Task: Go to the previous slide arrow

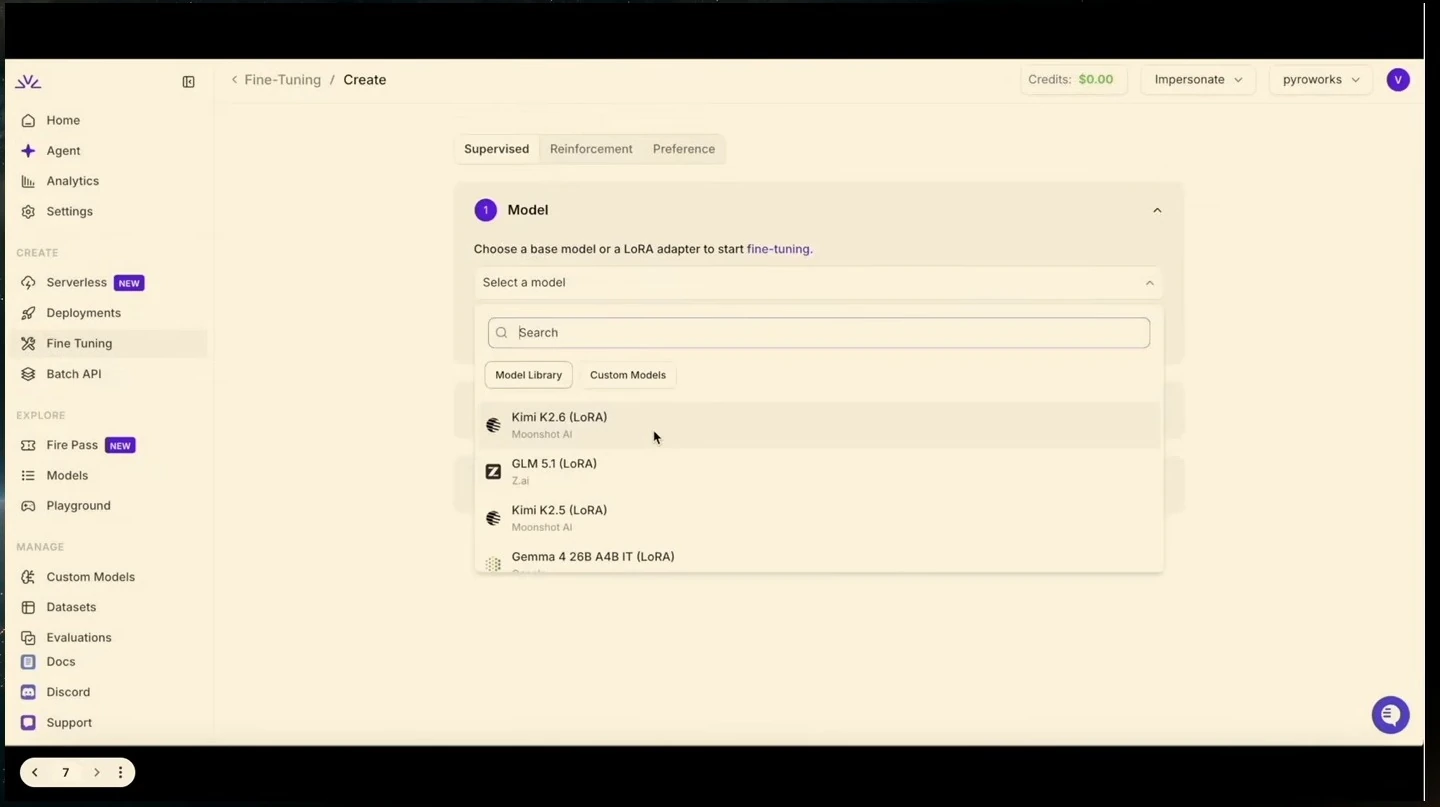Action: click(x=35, y=773)
